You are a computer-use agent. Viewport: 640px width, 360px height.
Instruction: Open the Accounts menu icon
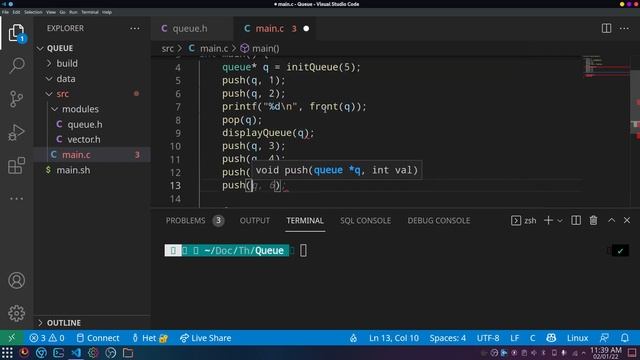[x=16, y=280]
